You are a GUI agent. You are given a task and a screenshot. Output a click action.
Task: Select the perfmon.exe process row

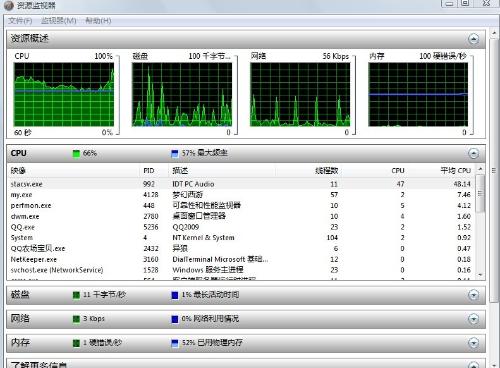coord(241,205)
